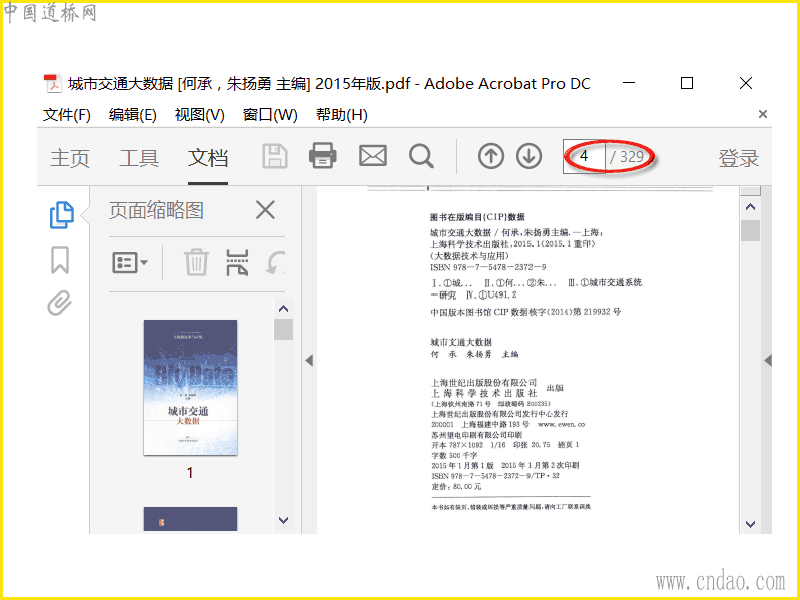Select page 1 thumbnail

(x=190, y=388)
